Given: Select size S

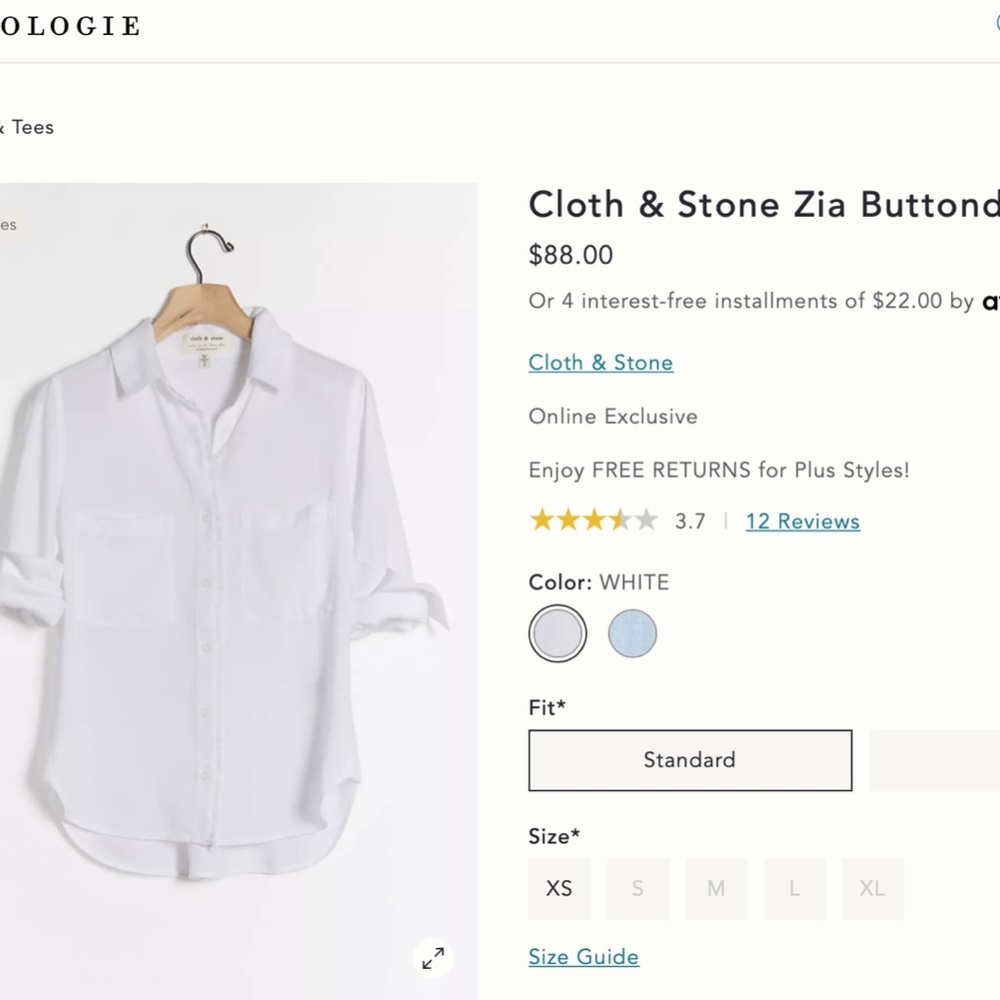Looking at the screenshot, I should (637, 888).
